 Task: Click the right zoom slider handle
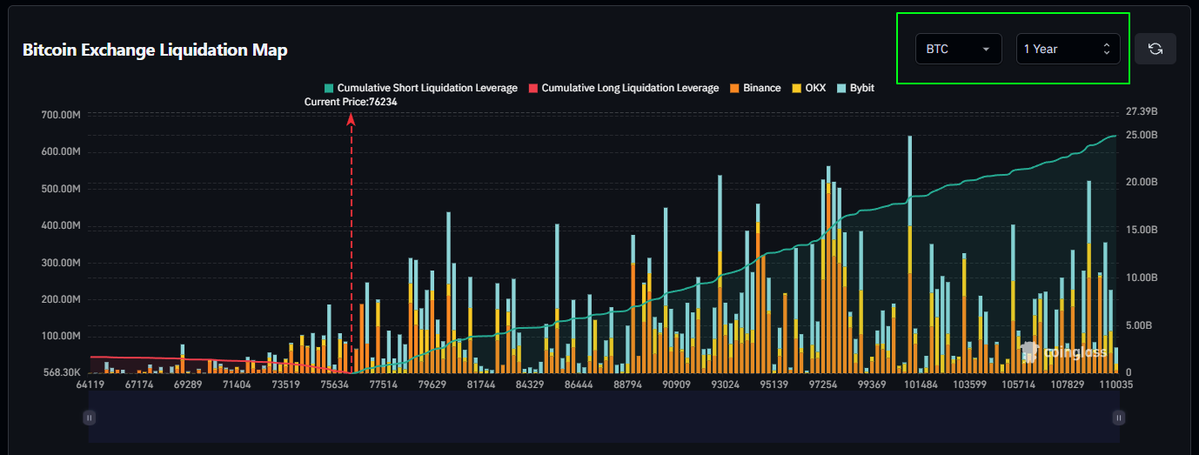click(x=1119, y=418)
